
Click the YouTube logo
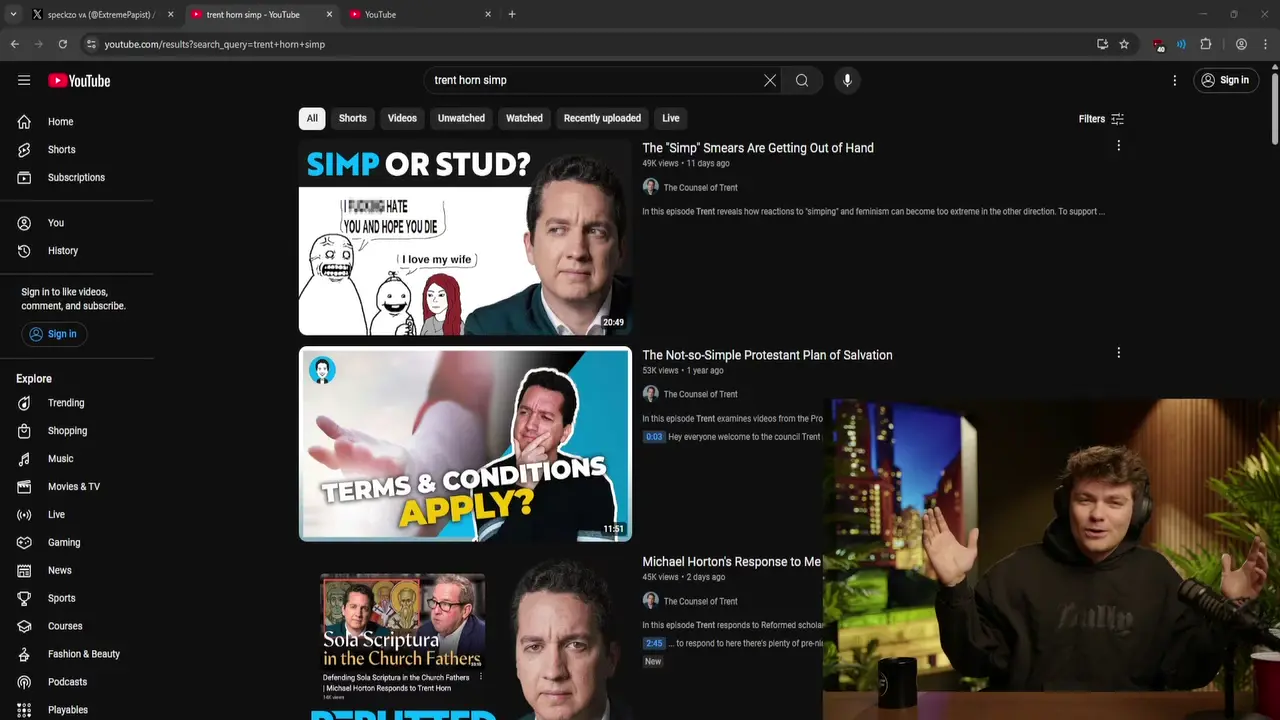pyautogui.click(x=79, y=81)
